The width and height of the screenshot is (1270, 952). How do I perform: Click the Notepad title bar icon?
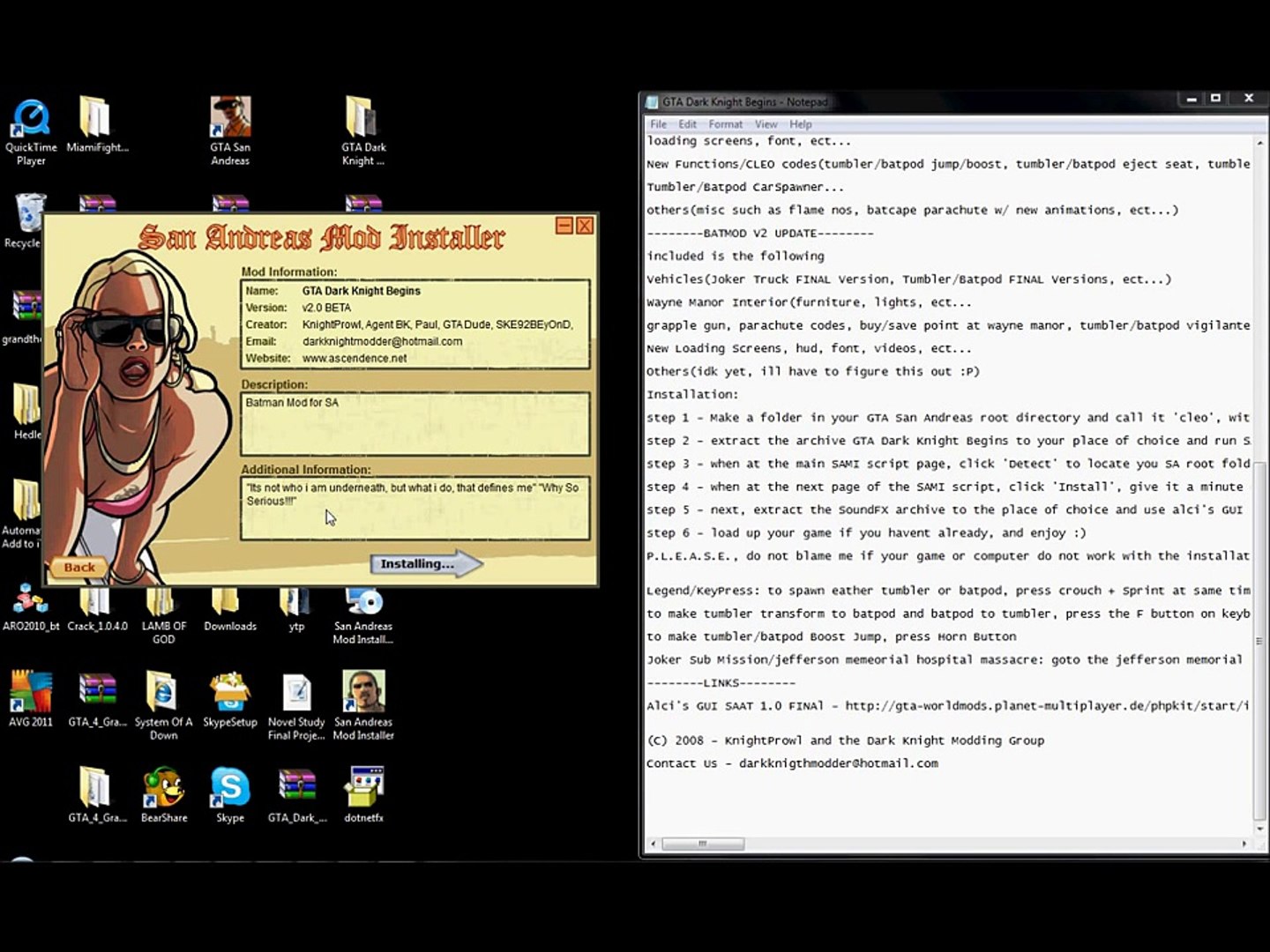[652, 102]
